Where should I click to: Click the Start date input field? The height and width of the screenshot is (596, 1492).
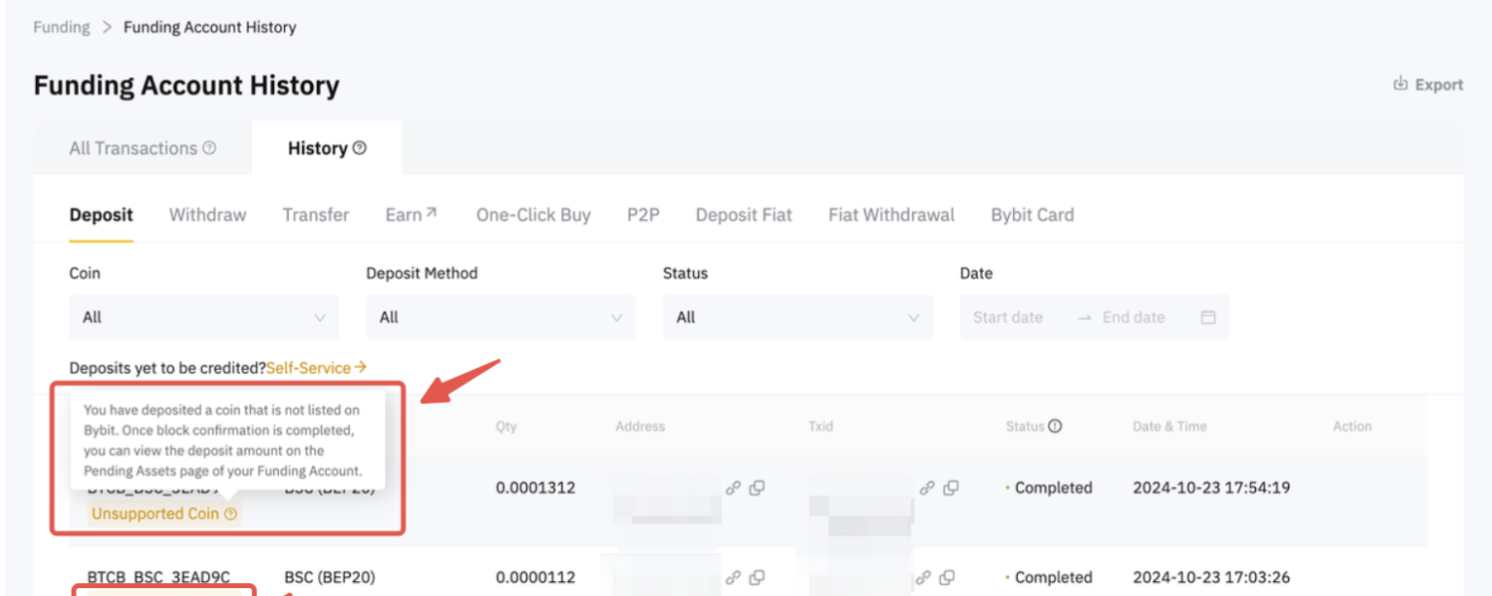coord(1008,317)
